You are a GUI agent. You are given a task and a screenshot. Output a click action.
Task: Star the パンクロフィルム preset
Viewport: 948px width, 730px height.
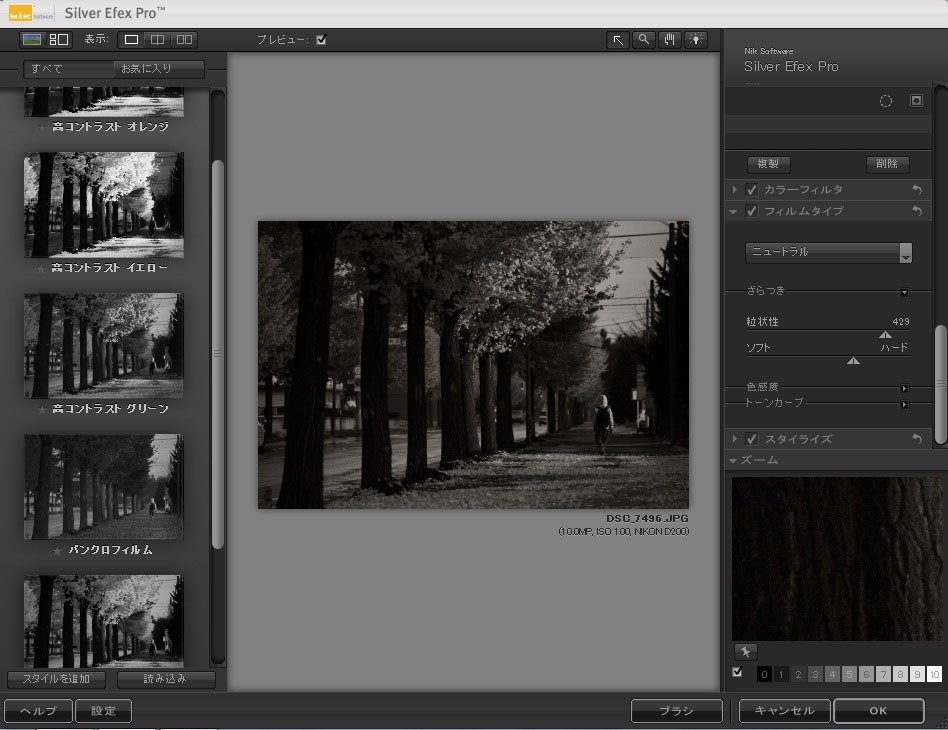57,551
